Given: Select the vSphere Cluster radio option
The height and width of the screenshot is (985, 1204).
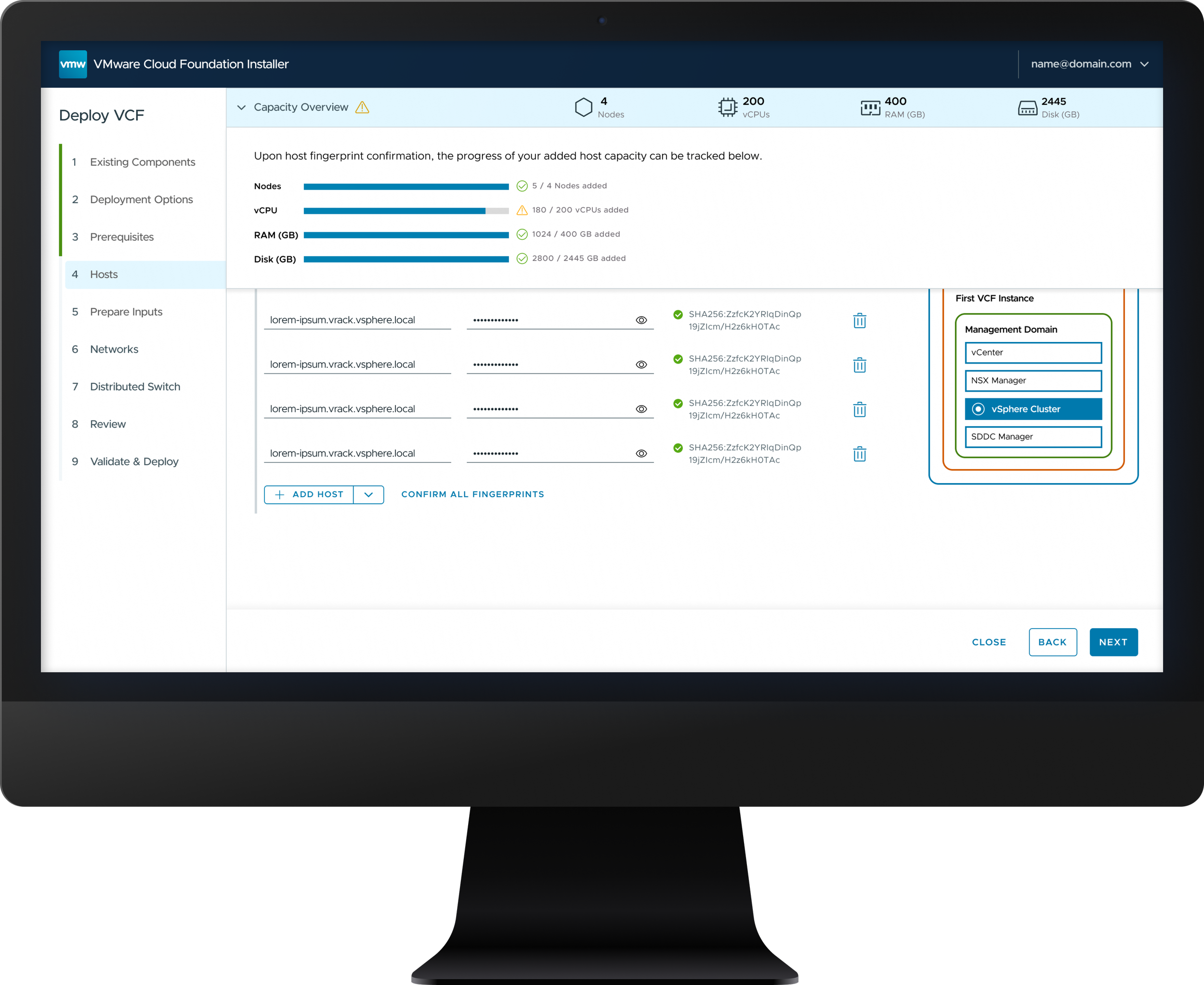Looking at the screenshot, I should [x=978, y=409].
